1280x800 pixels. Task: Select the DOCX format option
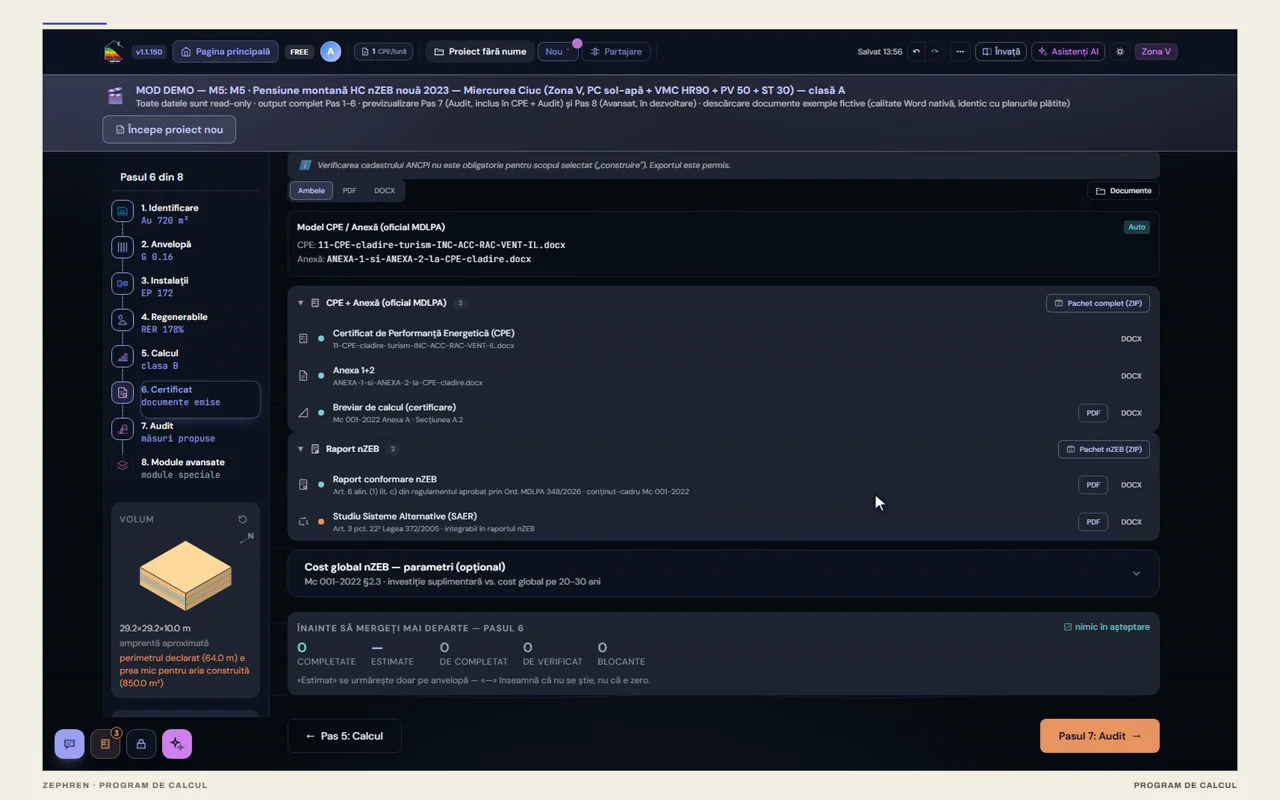(384, 190)
